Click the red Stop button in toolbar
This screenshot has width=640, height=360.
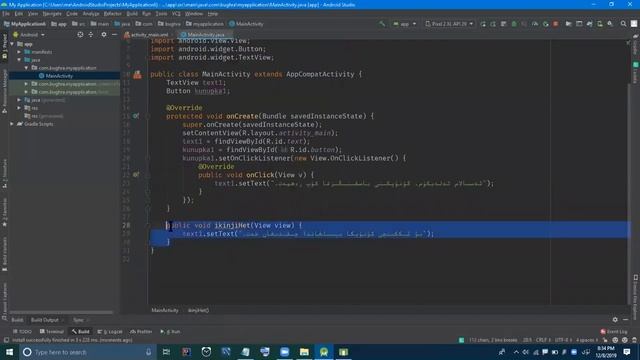pos(556,24)
